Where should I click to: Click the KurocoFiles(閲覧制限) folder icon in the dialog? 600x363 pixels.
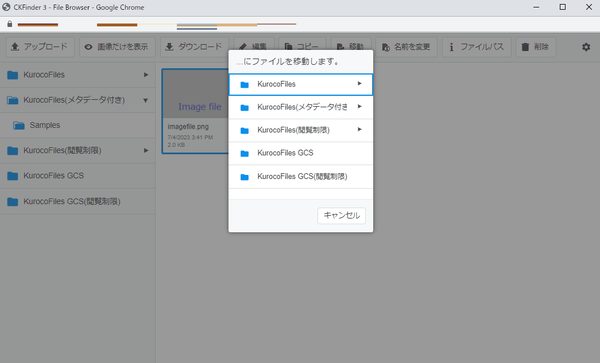coord(245,131)
